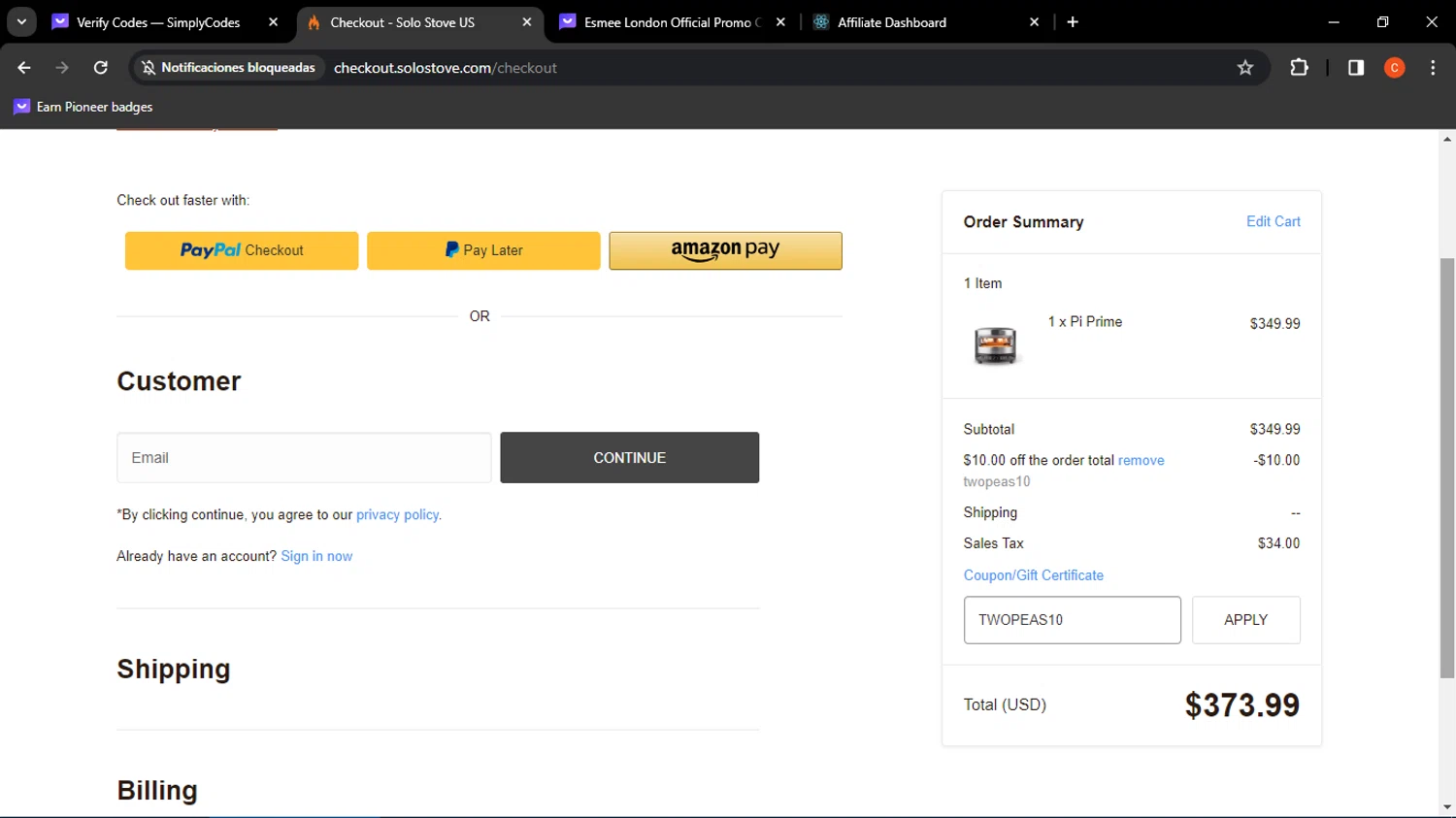Click the Billing section heading
Image resolution: width=1456 pixels, height=818 pixels.
tap(157, 791)
